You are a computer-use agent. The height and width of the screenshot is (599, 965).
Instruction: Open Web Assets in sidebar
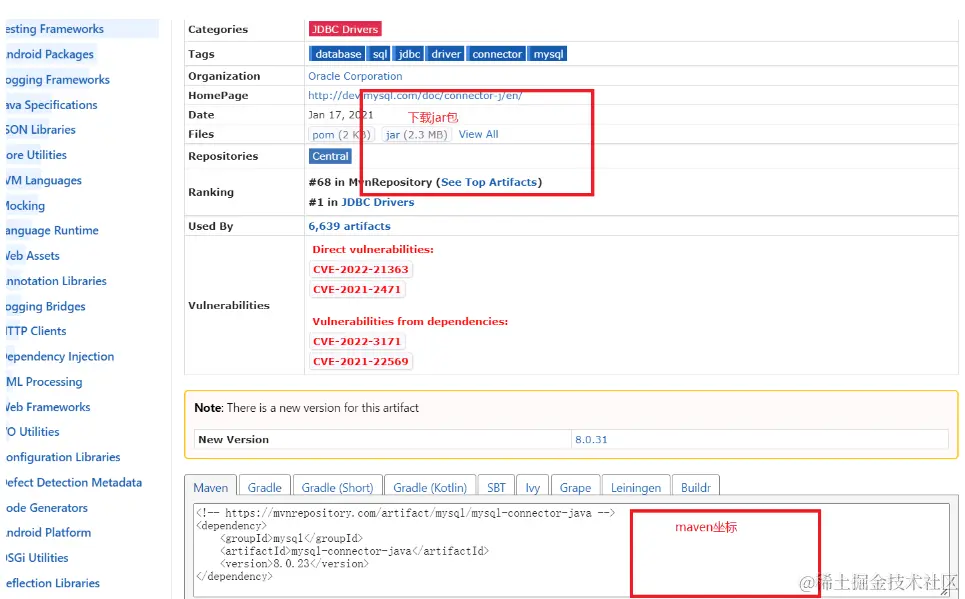point(32,255)
